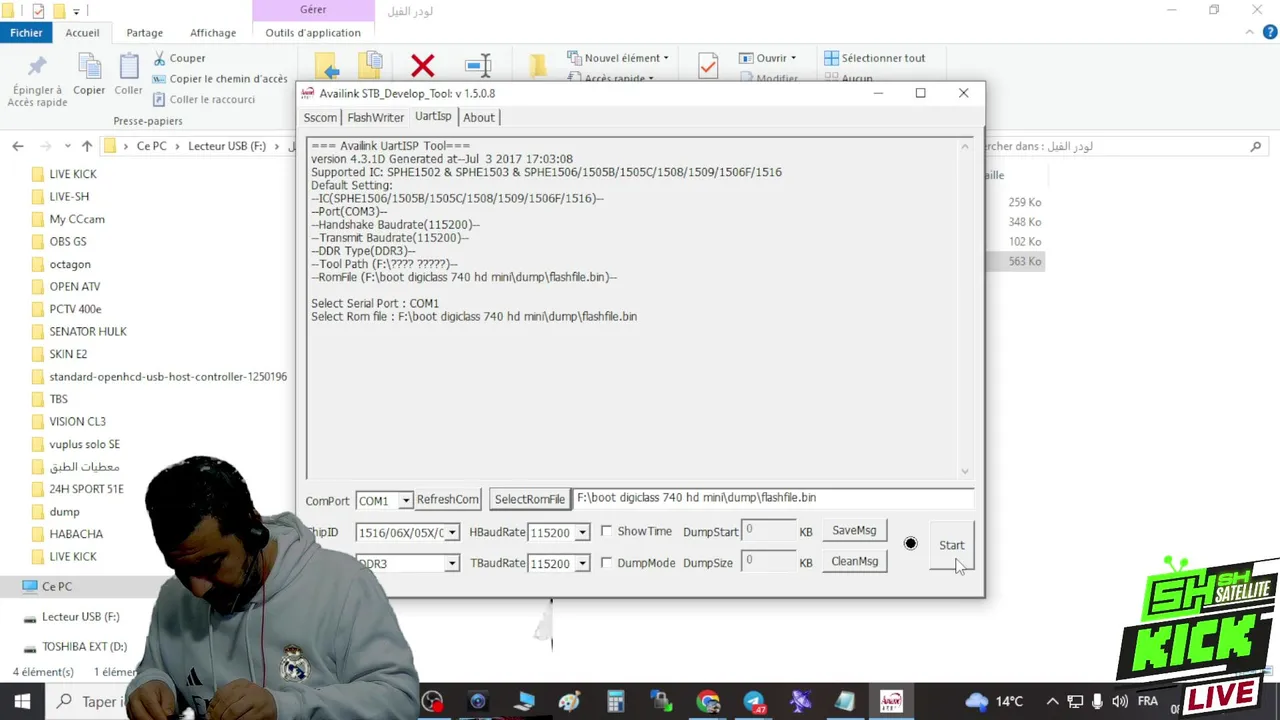This screenshot has height=720, width=1280.
Task: Click the CleanMsg button
Action: pos(854,561)
